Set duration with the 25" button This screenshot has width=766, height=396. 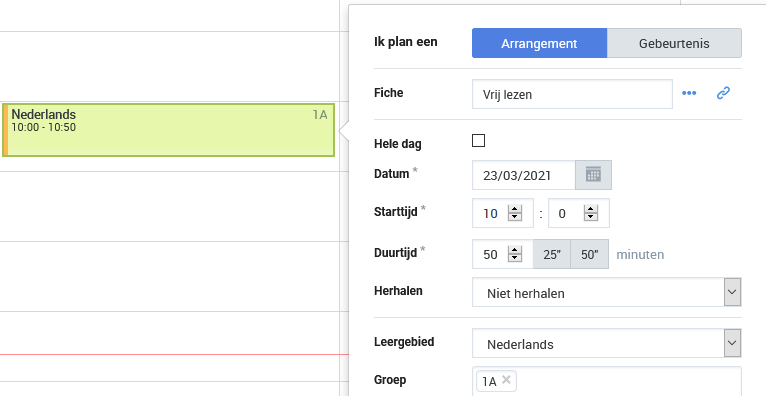tap(552, 254)
